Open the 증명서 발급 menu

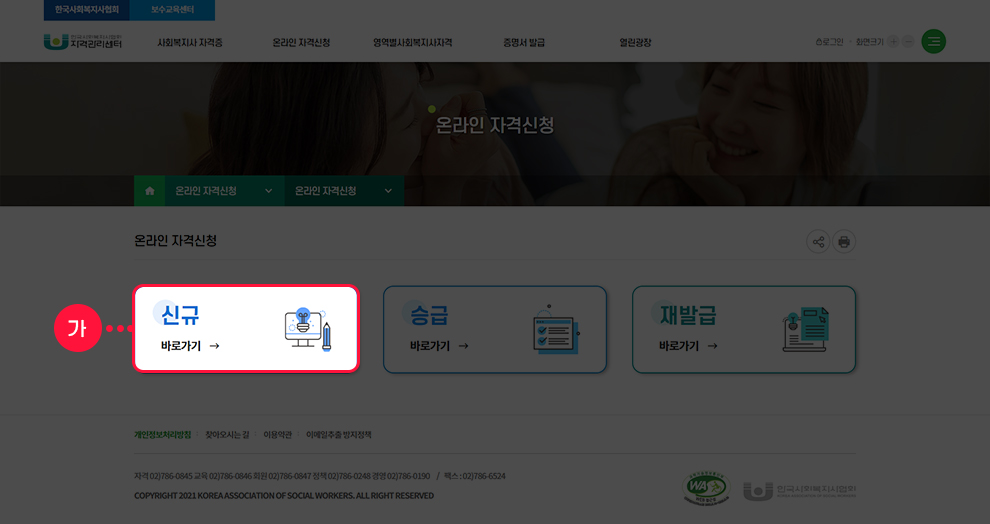click(x=524, y=43)
